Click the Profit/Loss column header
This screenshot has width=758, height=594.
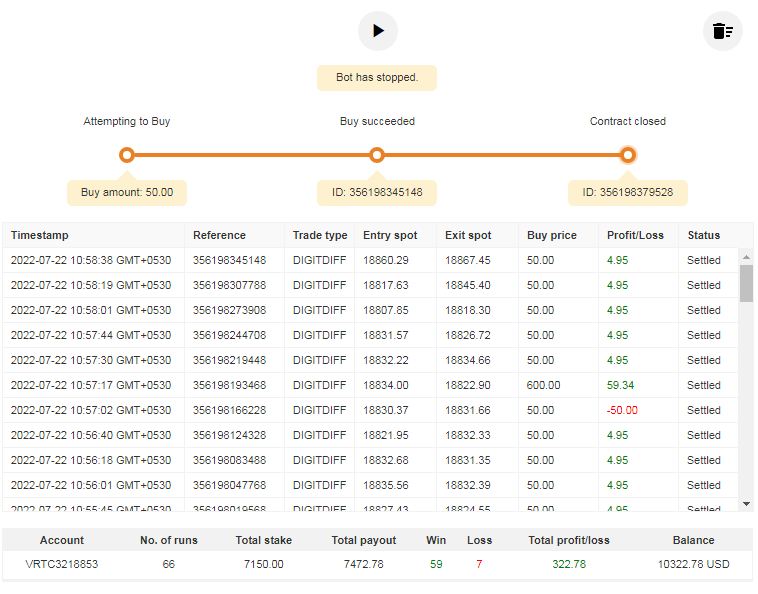[x=634, y=235]
